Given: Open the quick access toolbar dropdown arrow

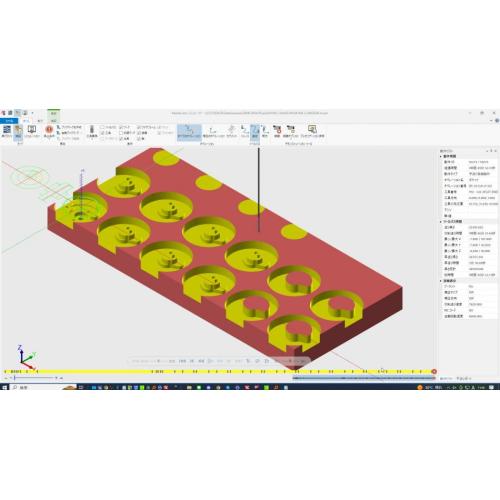Looking at the screenshot, I should 32,113.
